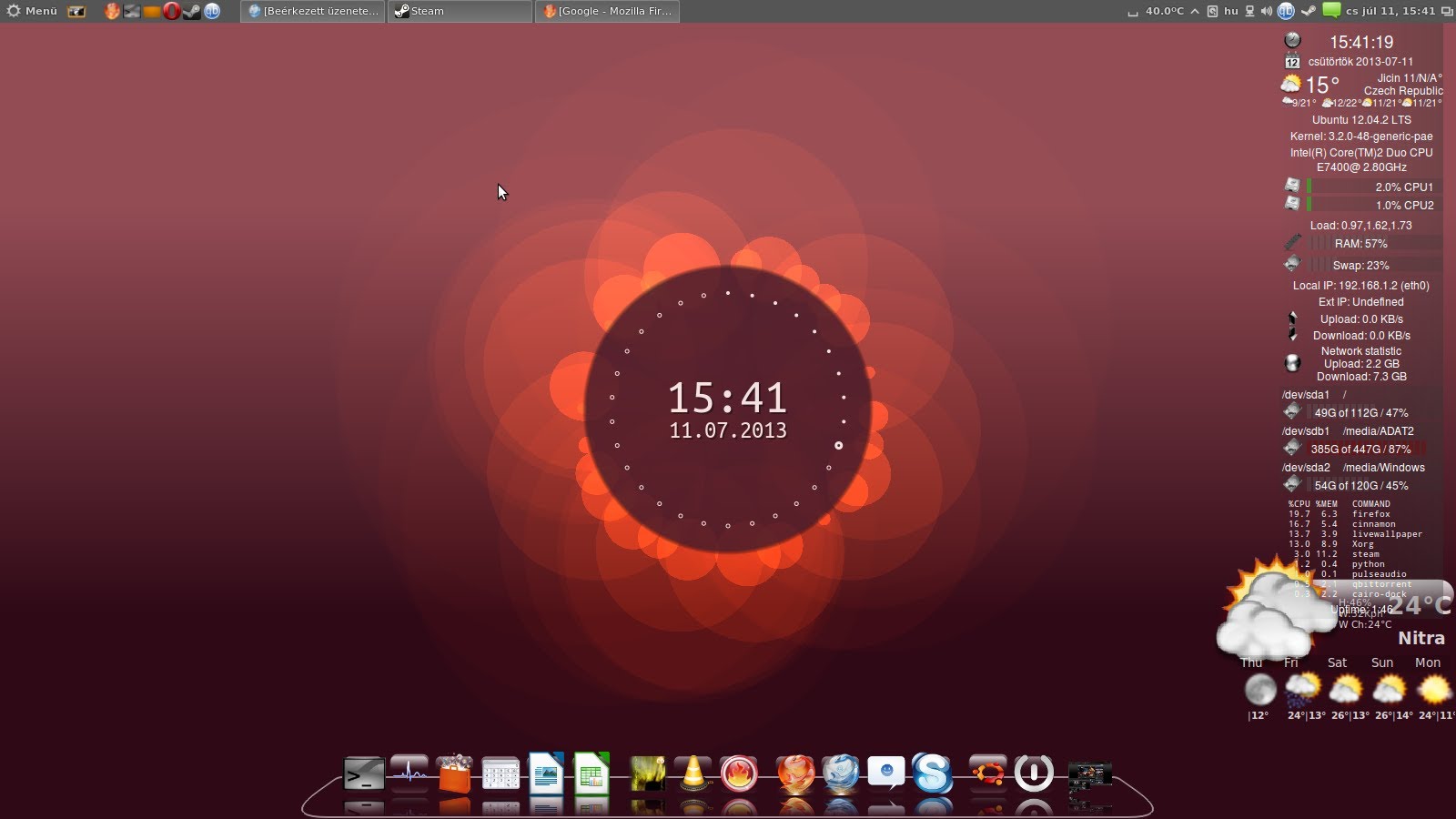Launch the Calculator from dock
This screenshot has width=1456, height=819.
pyautogui.click(x=500, y=775)
